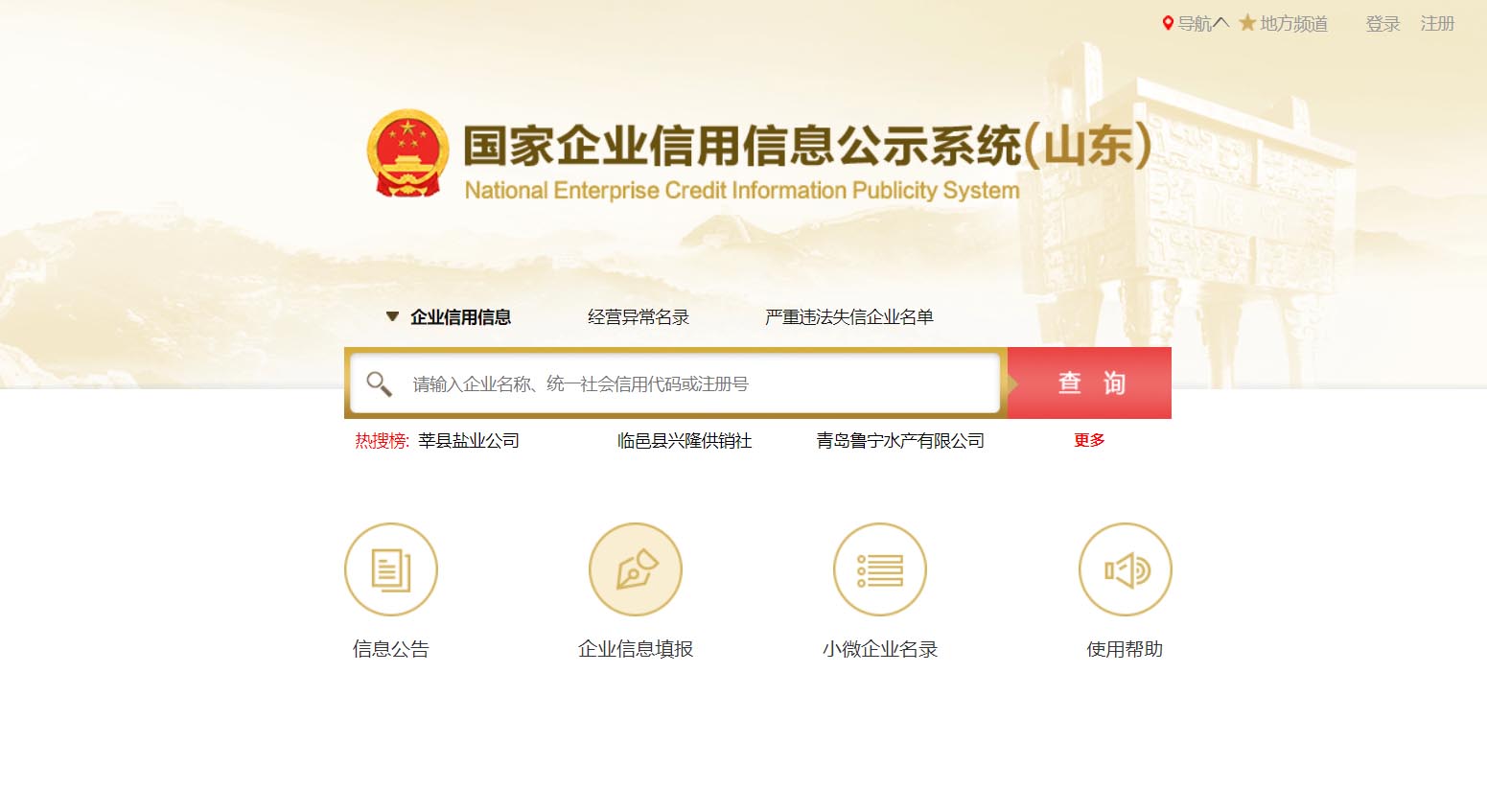Click the red 查询 search button

click(x=1090, y=383)
